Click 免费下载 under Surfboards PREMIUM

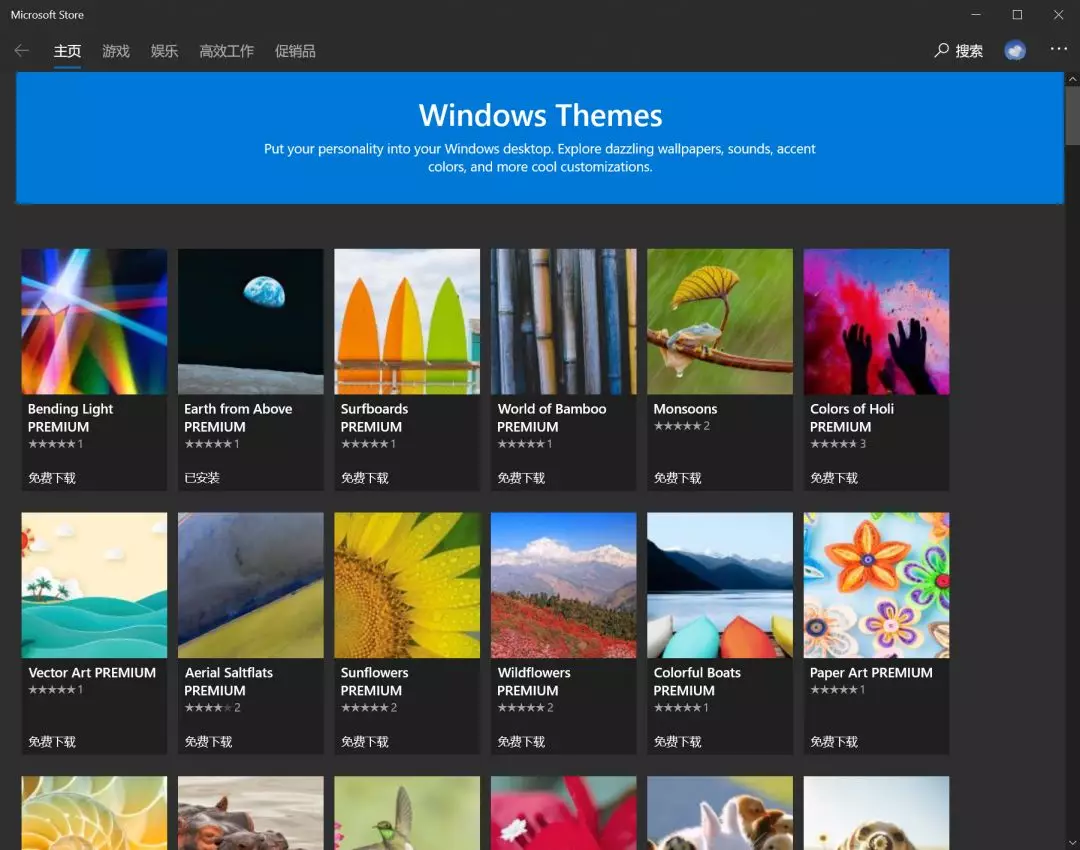pyautogui.click(x=364, y=478)
